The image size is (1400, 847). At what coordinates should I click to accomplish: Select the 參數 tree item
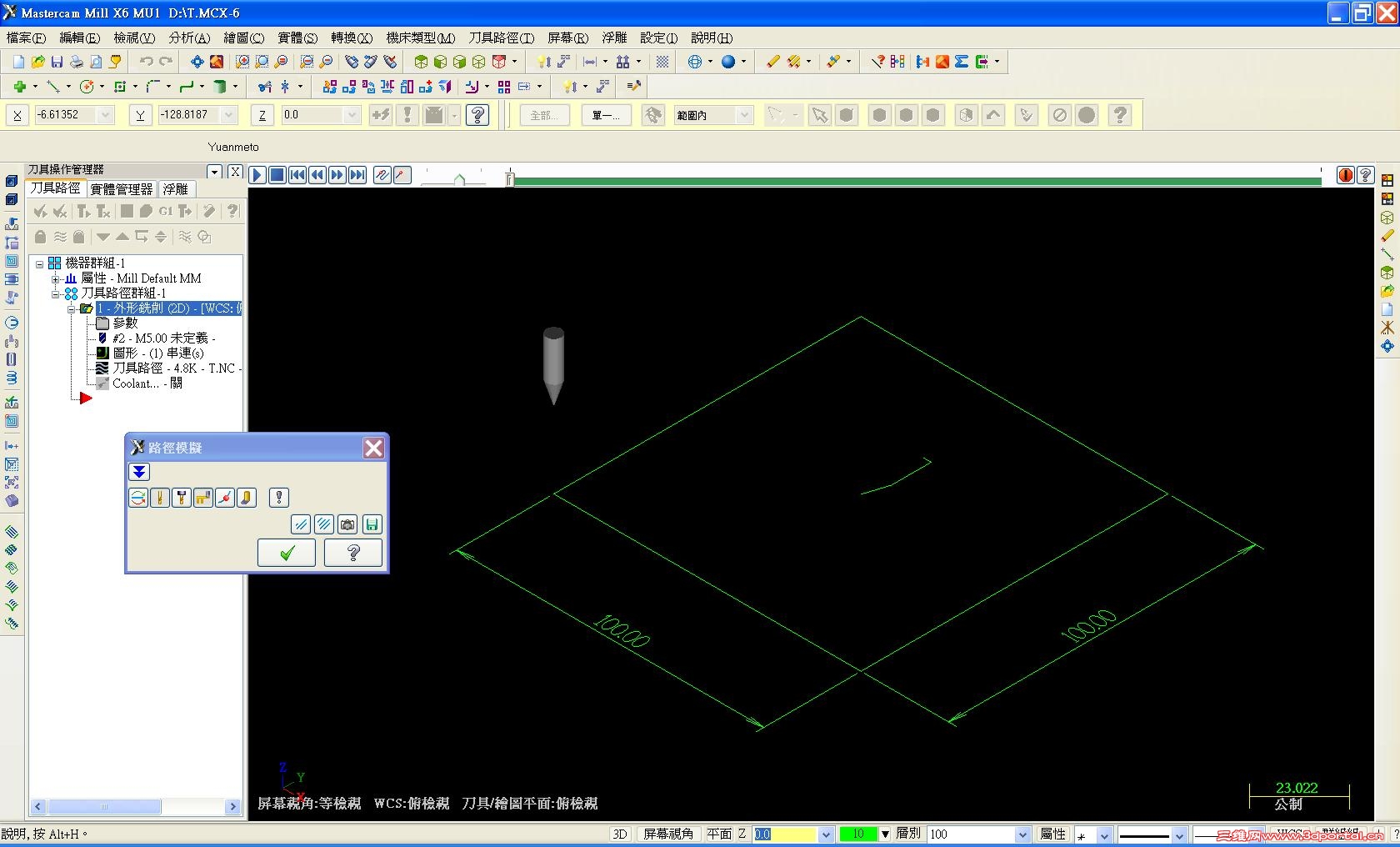[x=125, y=323]
